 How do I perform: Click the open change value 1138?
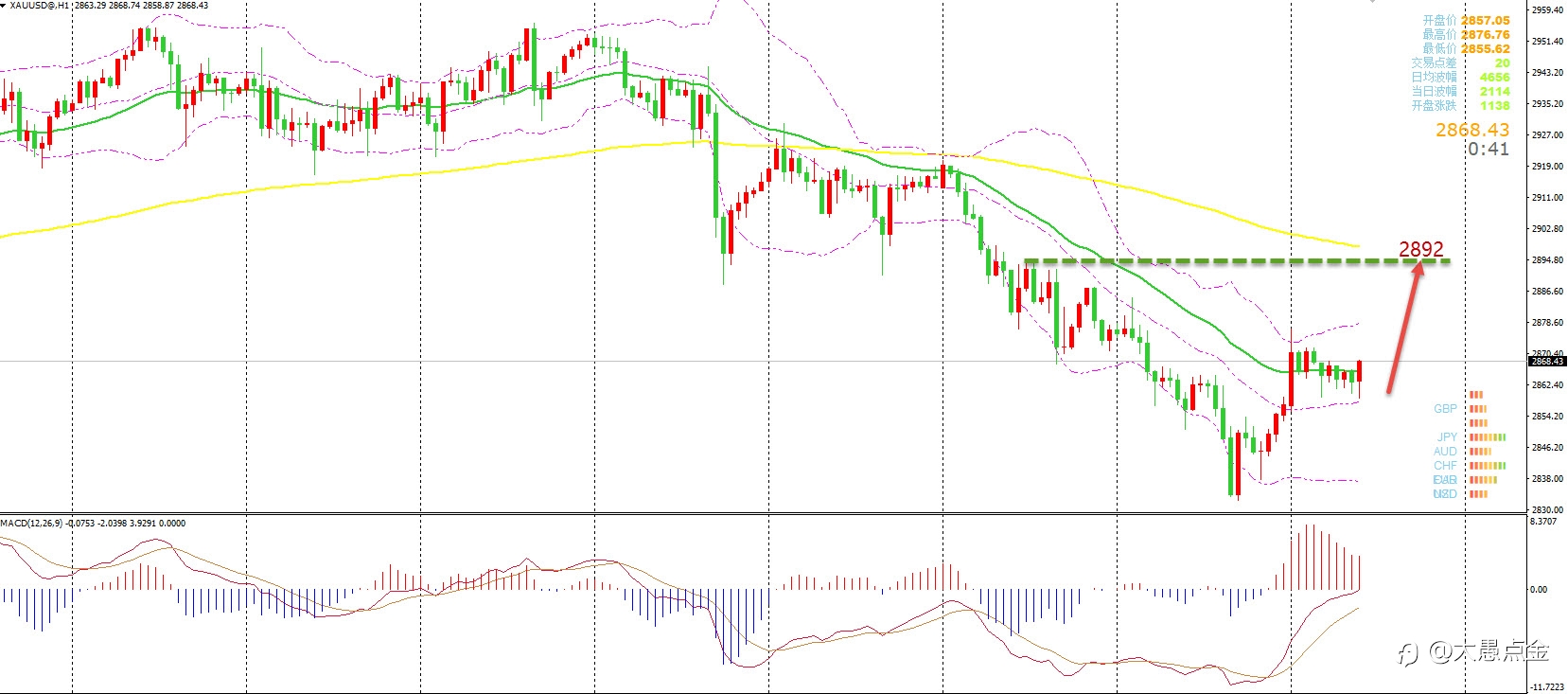coord(1495,105)
